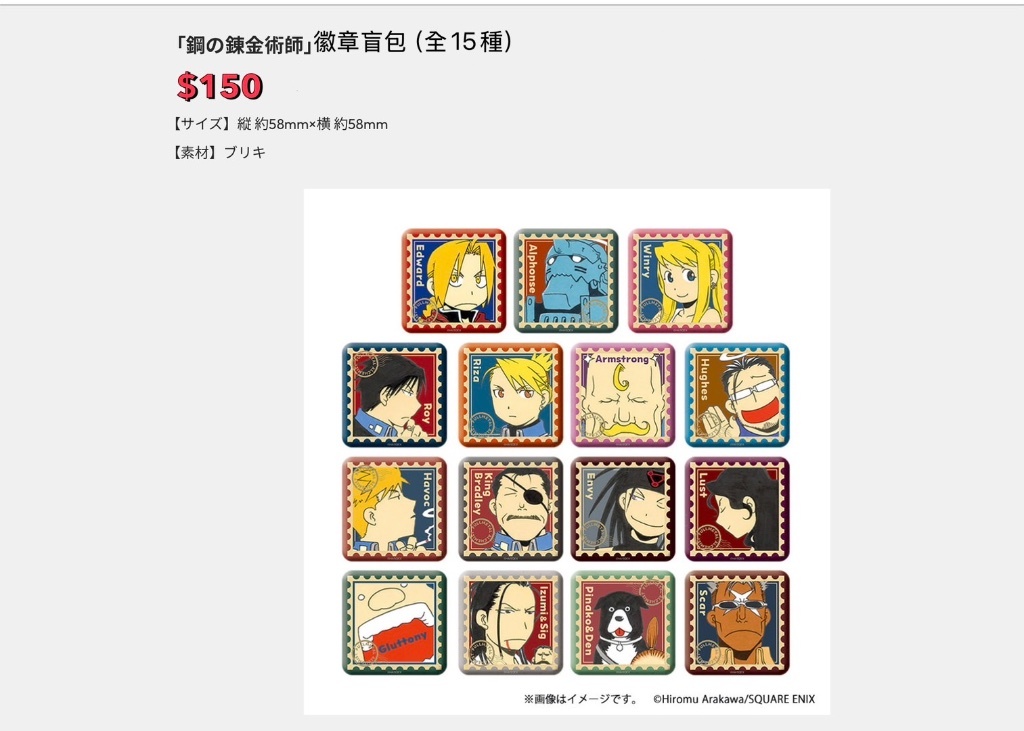Click the Lust badge
1024x731 pixels.
(737, 509)
